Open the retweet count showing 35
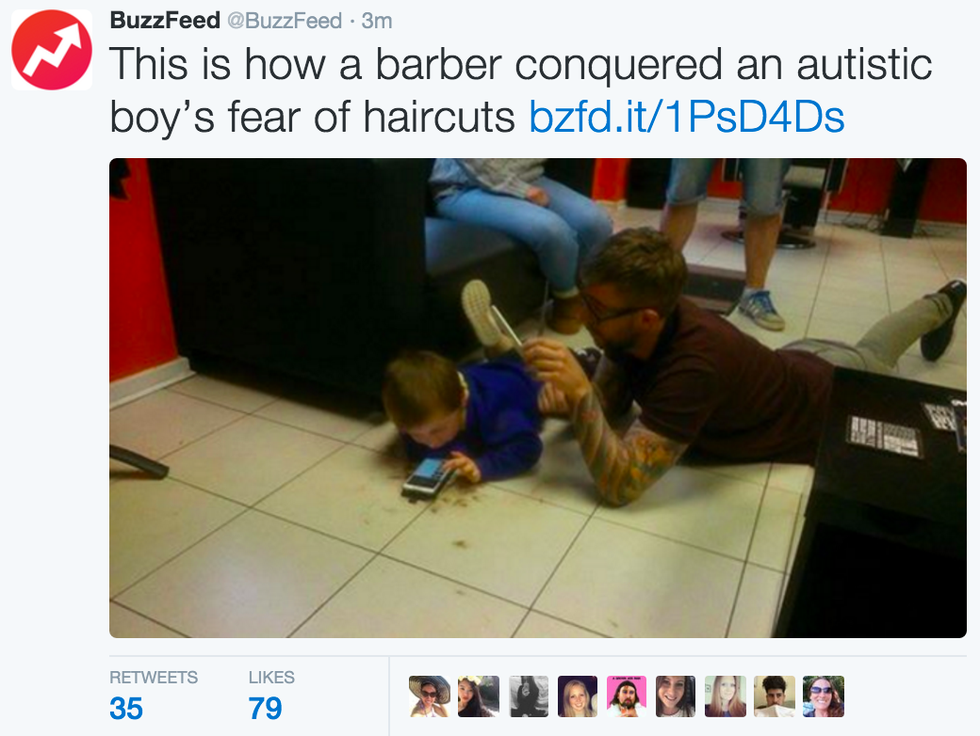980x736 pixels. point(126,709)
